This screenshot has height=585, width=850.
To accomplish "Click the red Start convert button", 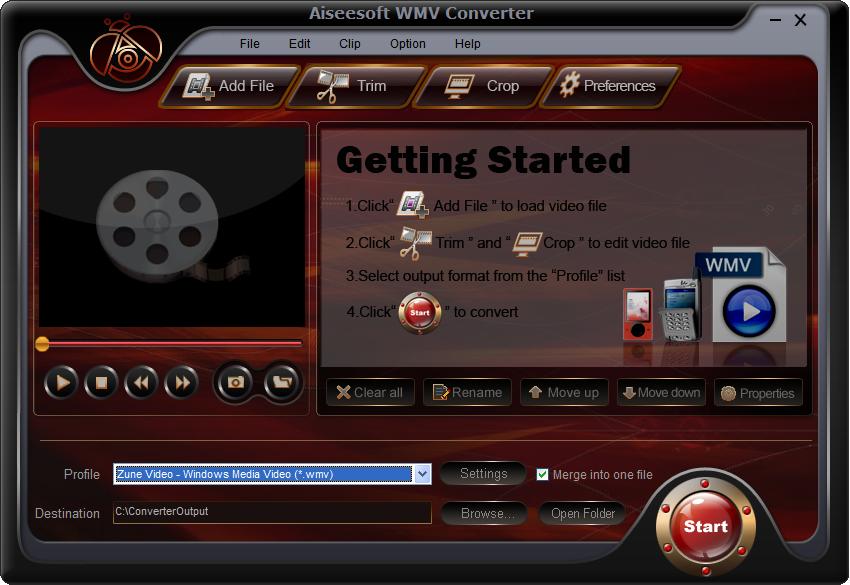I will (x=705, y=526).
